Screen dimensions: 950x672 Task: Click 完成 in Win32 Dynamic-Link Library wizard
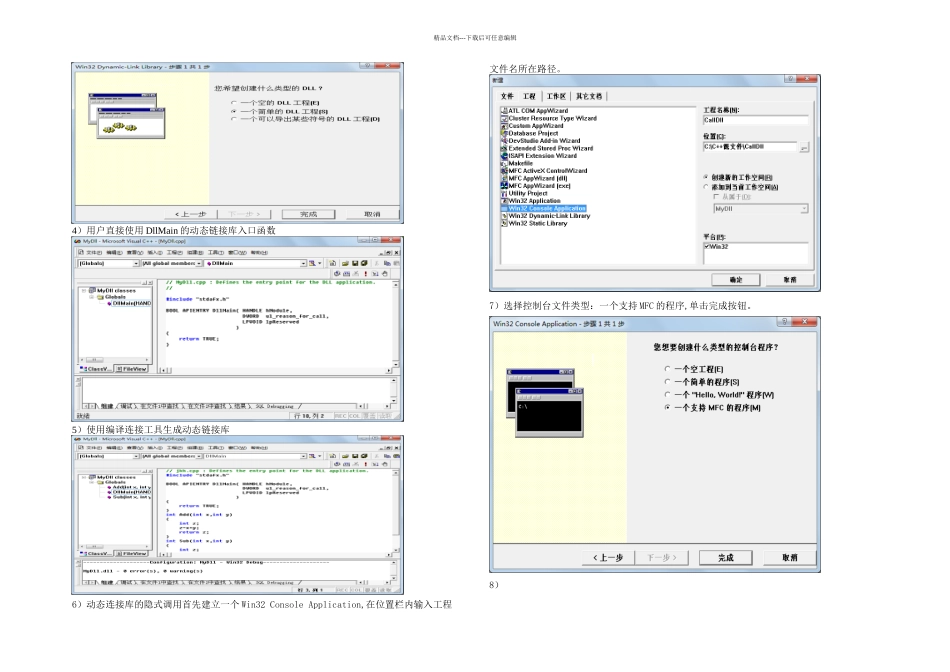coord(308,214)
